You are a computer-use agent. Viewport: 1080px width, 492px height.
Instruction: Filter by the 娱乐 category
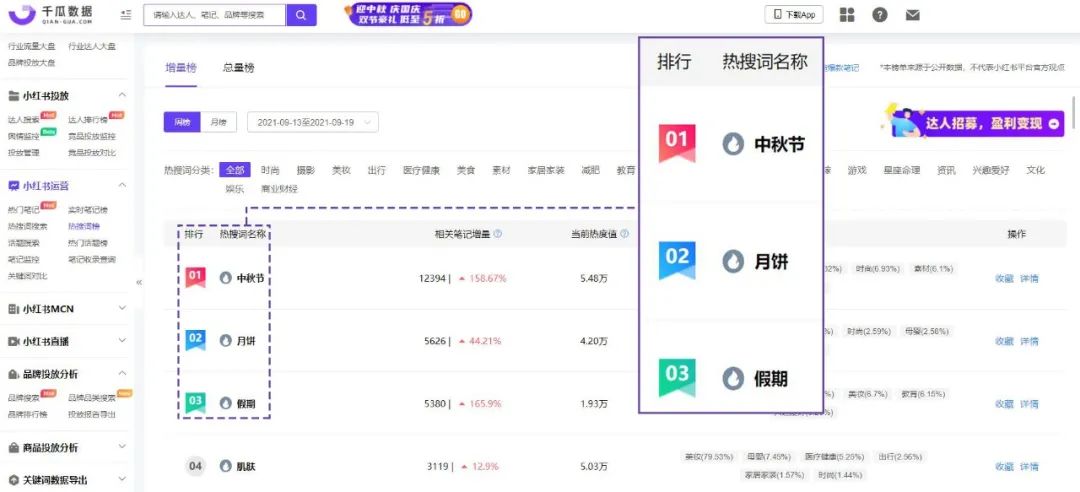[234, 189]
